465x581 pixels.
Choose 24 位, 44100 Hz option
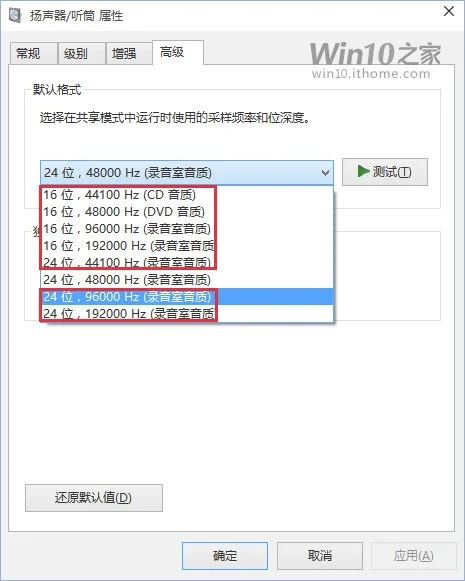click(x=187, y=263)
